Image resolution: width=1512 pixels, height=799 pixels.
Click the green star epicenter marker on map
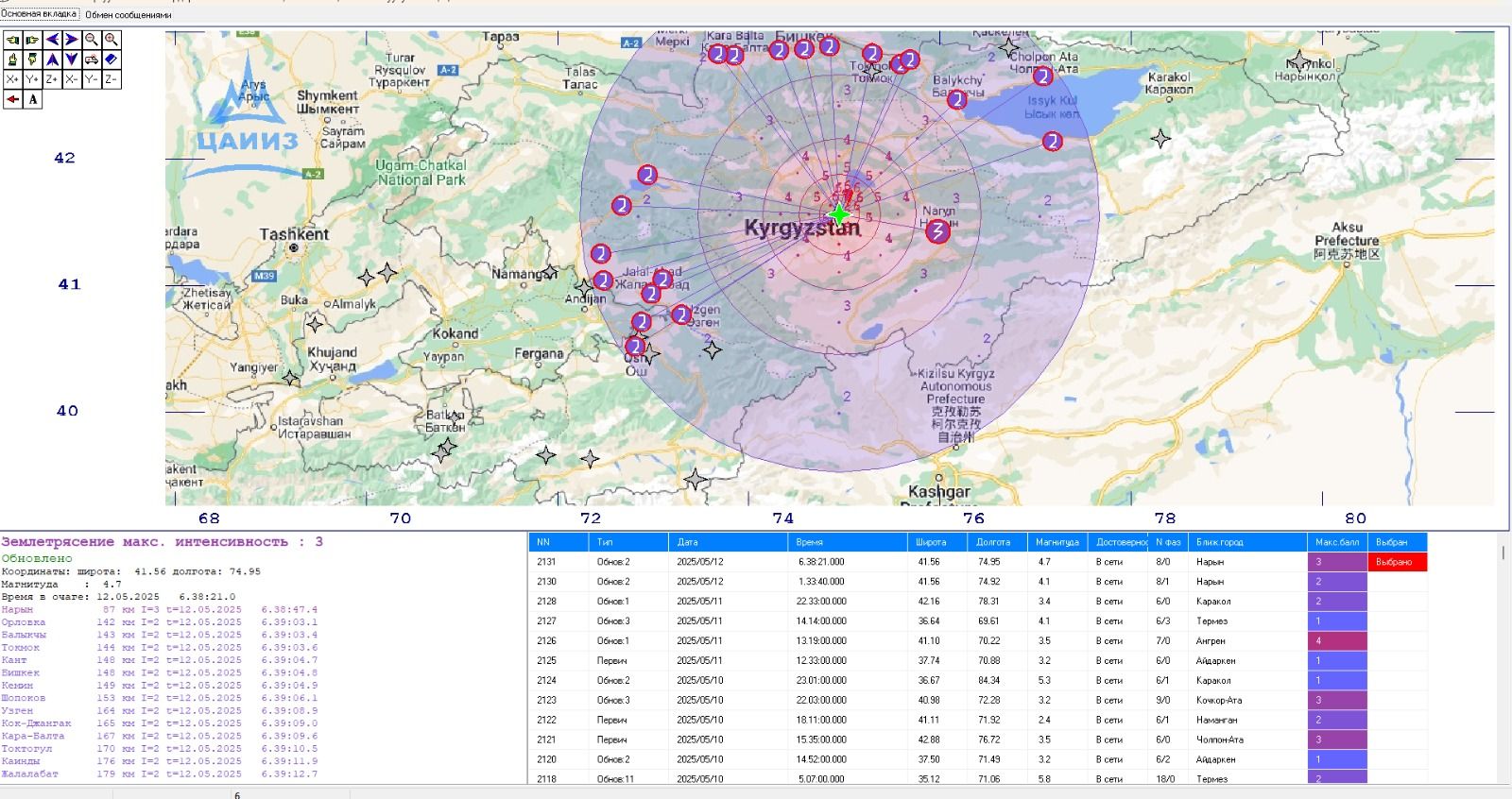coord(838,213)
